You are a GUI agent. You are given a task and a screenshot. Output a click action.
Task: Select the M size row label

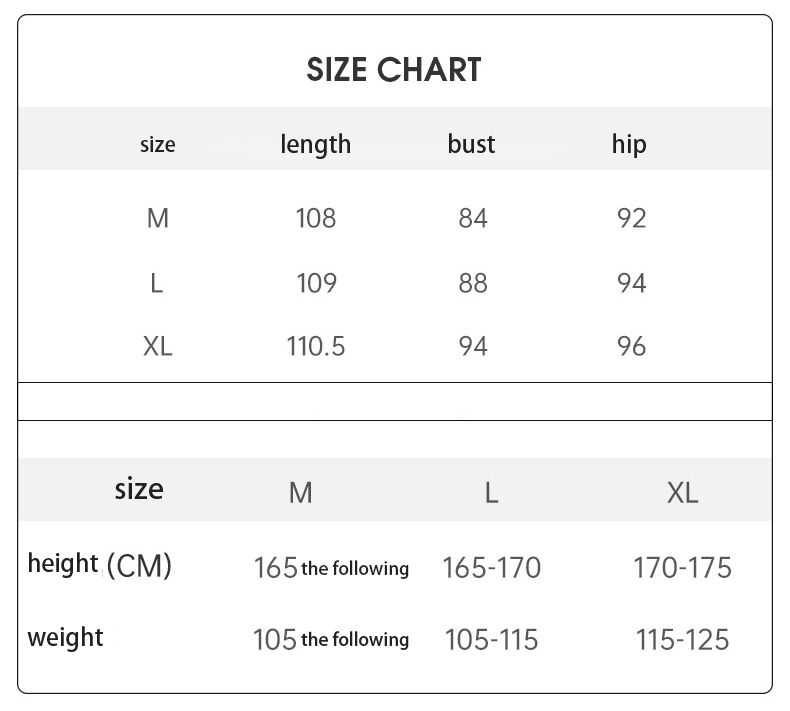[157, 218]
